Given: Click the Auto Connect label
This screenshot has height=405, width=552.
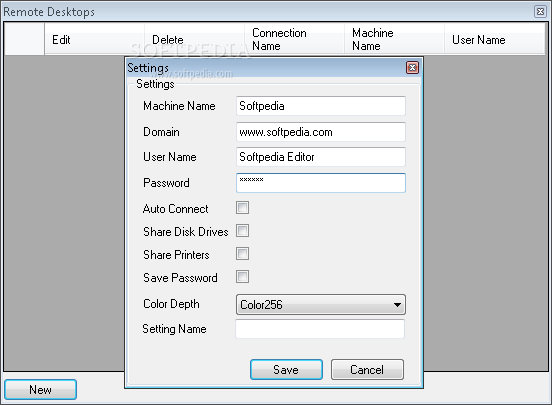Looking at the screenshot, I should (x=175, y=209).
